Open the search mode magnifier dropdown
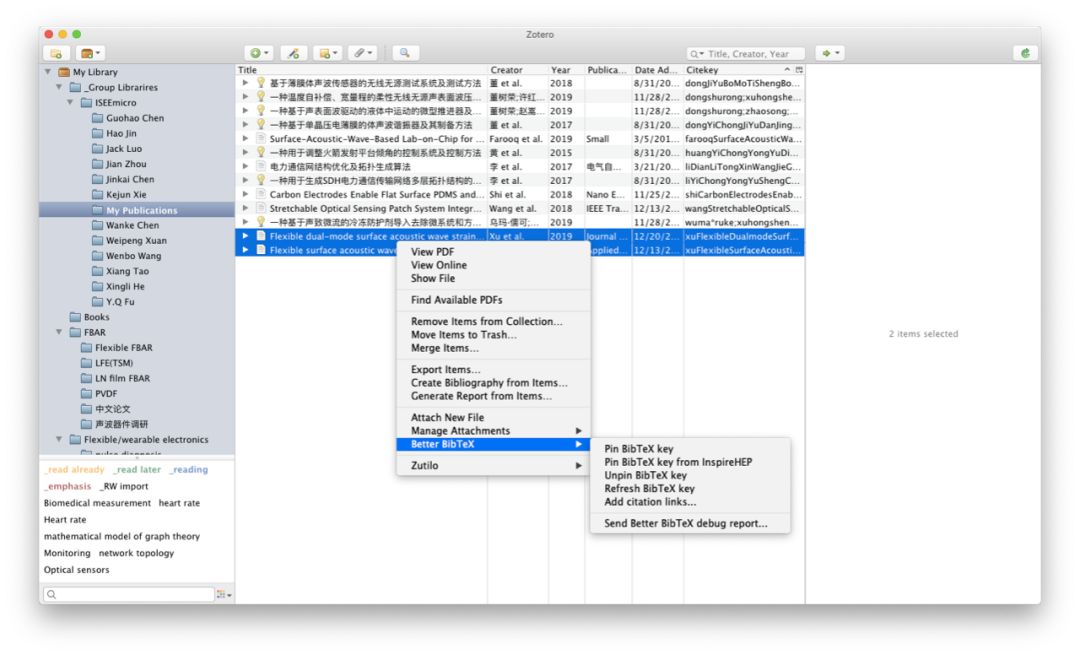 (x=697, y=54)
